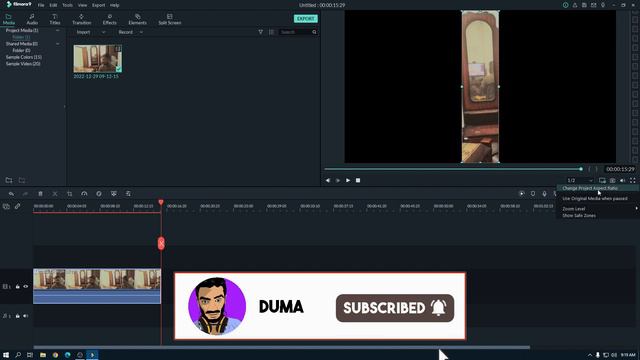The image size is (640, 360).
Task: Click the preview volume icon
Action: coord(622,180)
